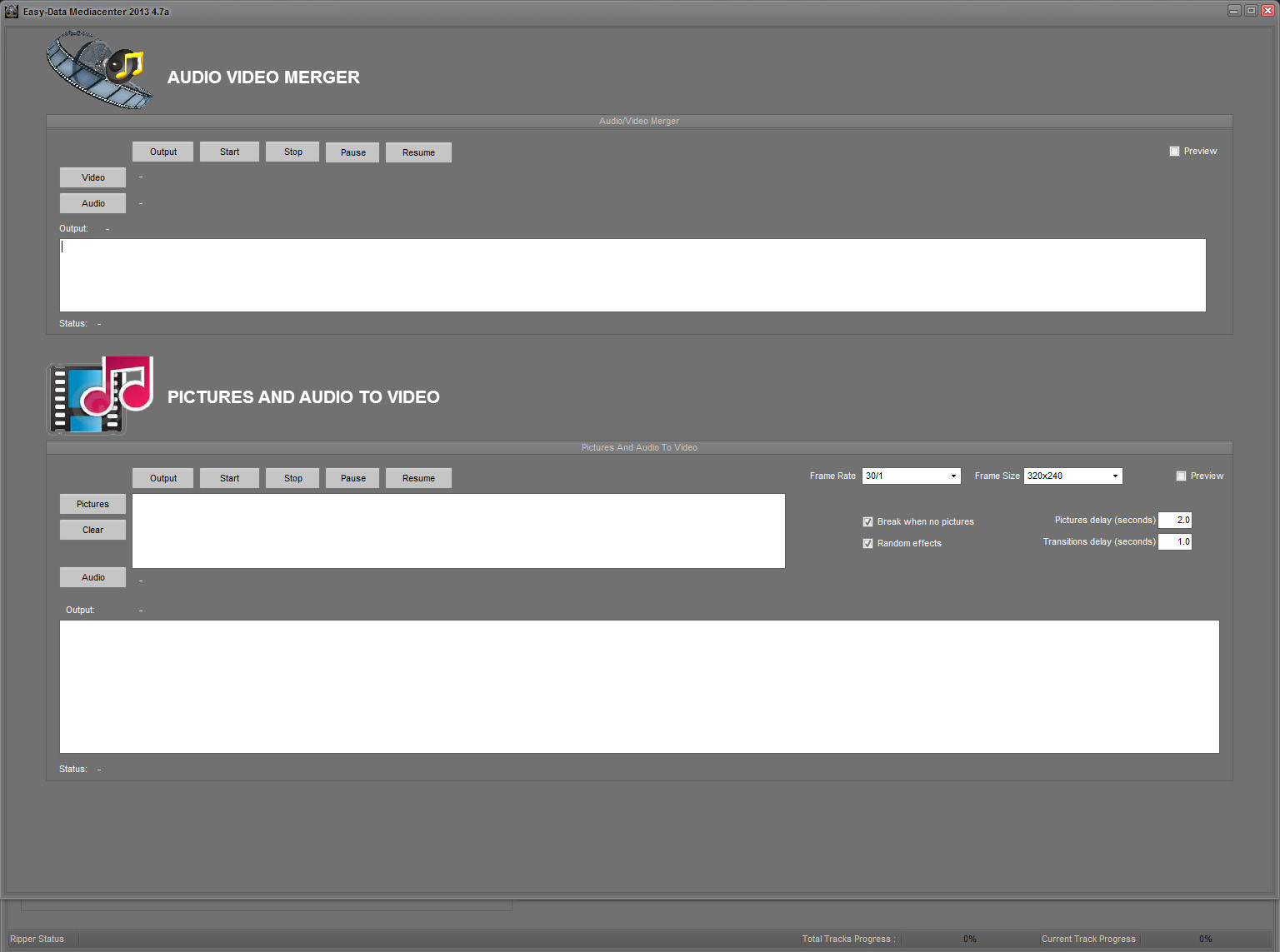The width and height of the screenshot is (1280, 952).
Task: Stop the Audio/Video Merger process
Action: click(292, 152)
